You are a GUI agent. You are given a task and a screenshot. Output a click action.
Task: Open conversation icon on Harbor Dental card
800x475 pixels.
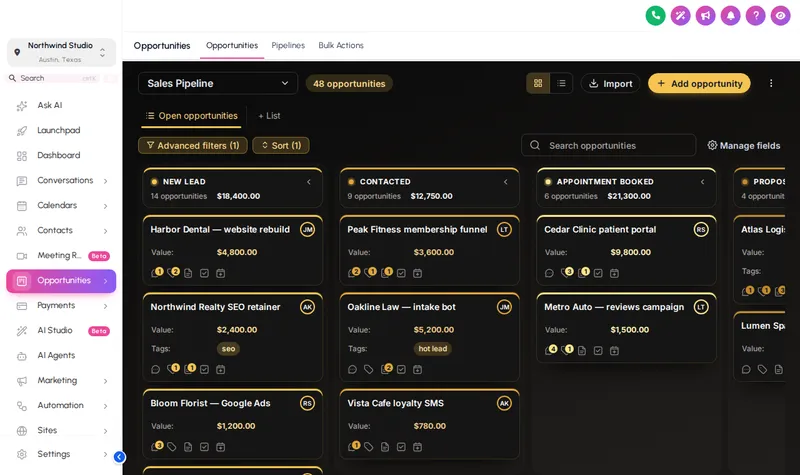(156, 273)
